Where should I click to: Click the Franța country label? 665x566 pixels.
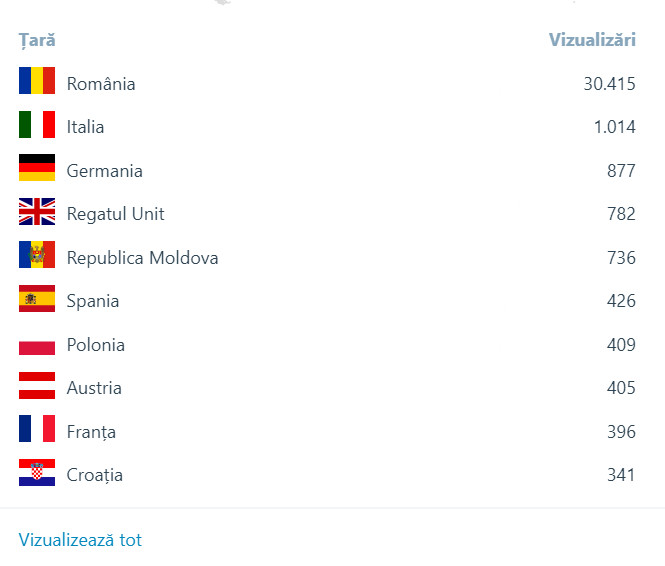click(x=91, y=432)
